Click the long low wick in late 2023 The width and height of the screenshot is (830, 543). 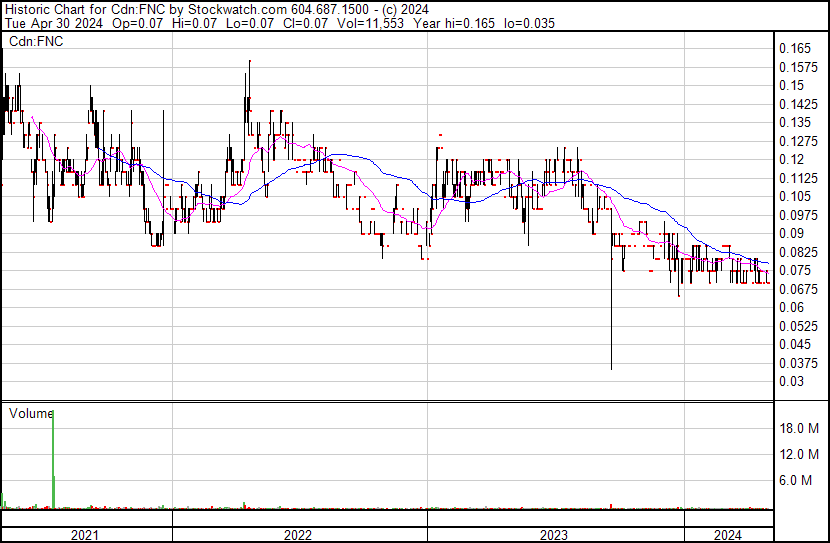(x=611, y=320)
